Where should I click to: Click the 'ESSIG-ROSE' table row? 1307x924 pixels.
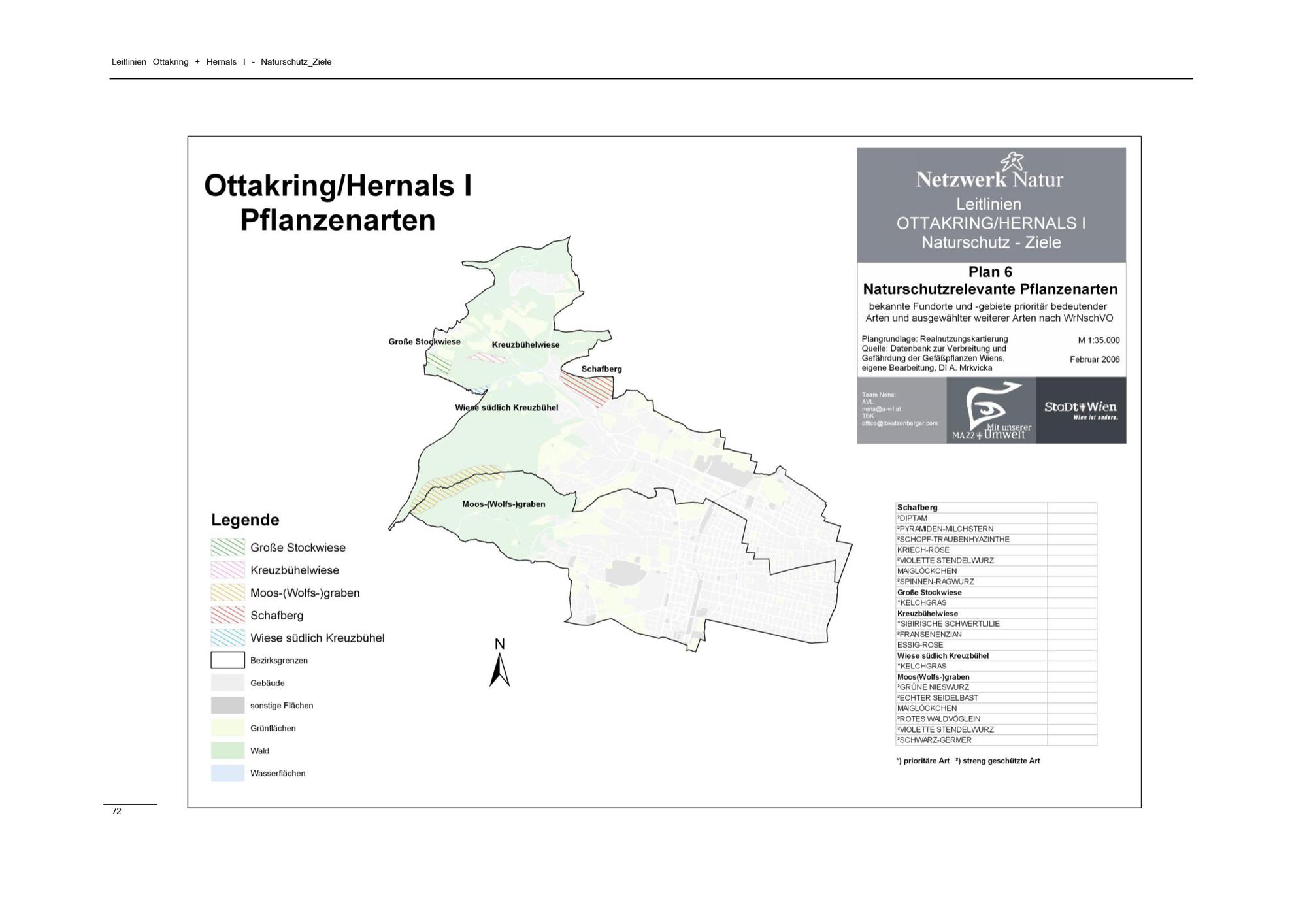pos(996,645)
